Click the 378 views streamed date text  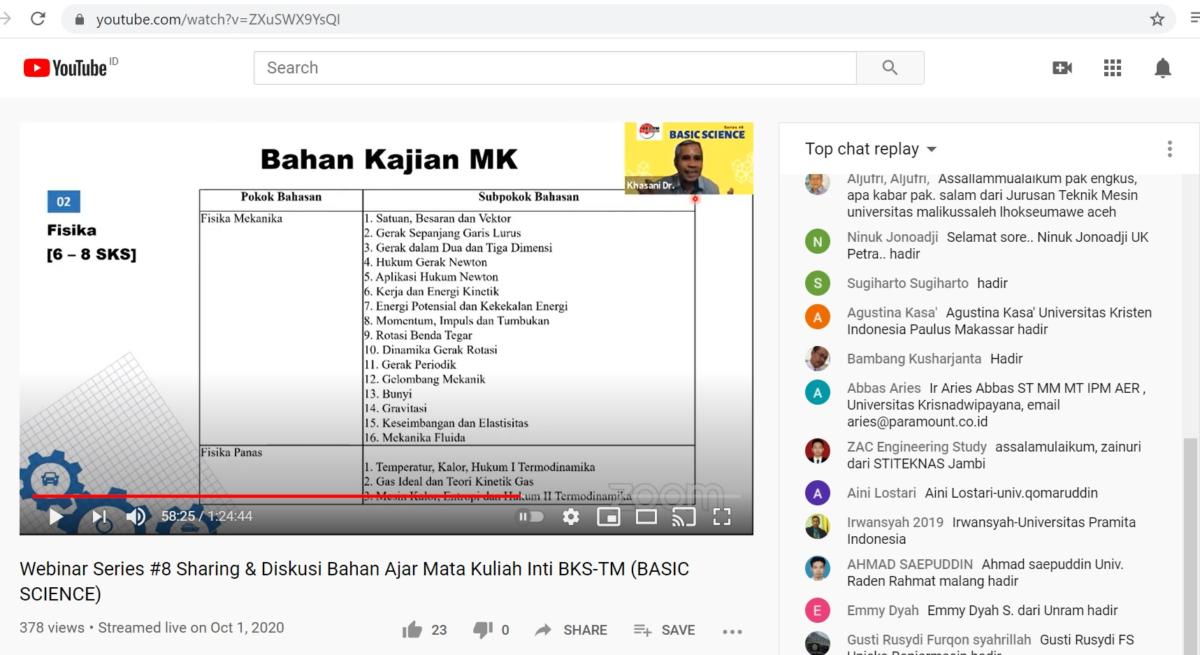pyautogui.click(x=152, y=628)
